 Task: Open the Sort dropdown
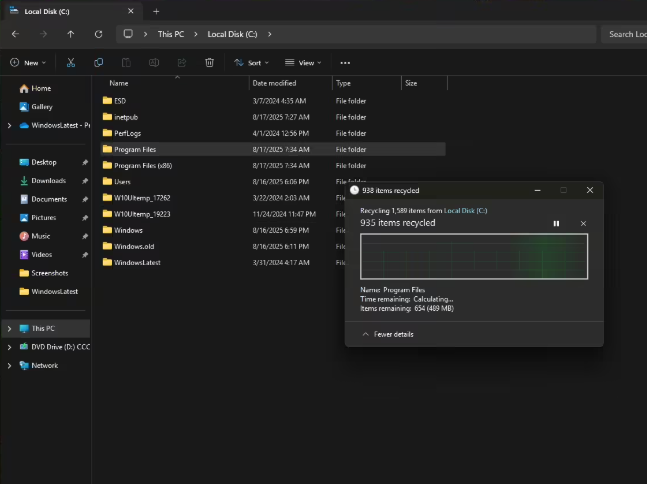point(250,62)
